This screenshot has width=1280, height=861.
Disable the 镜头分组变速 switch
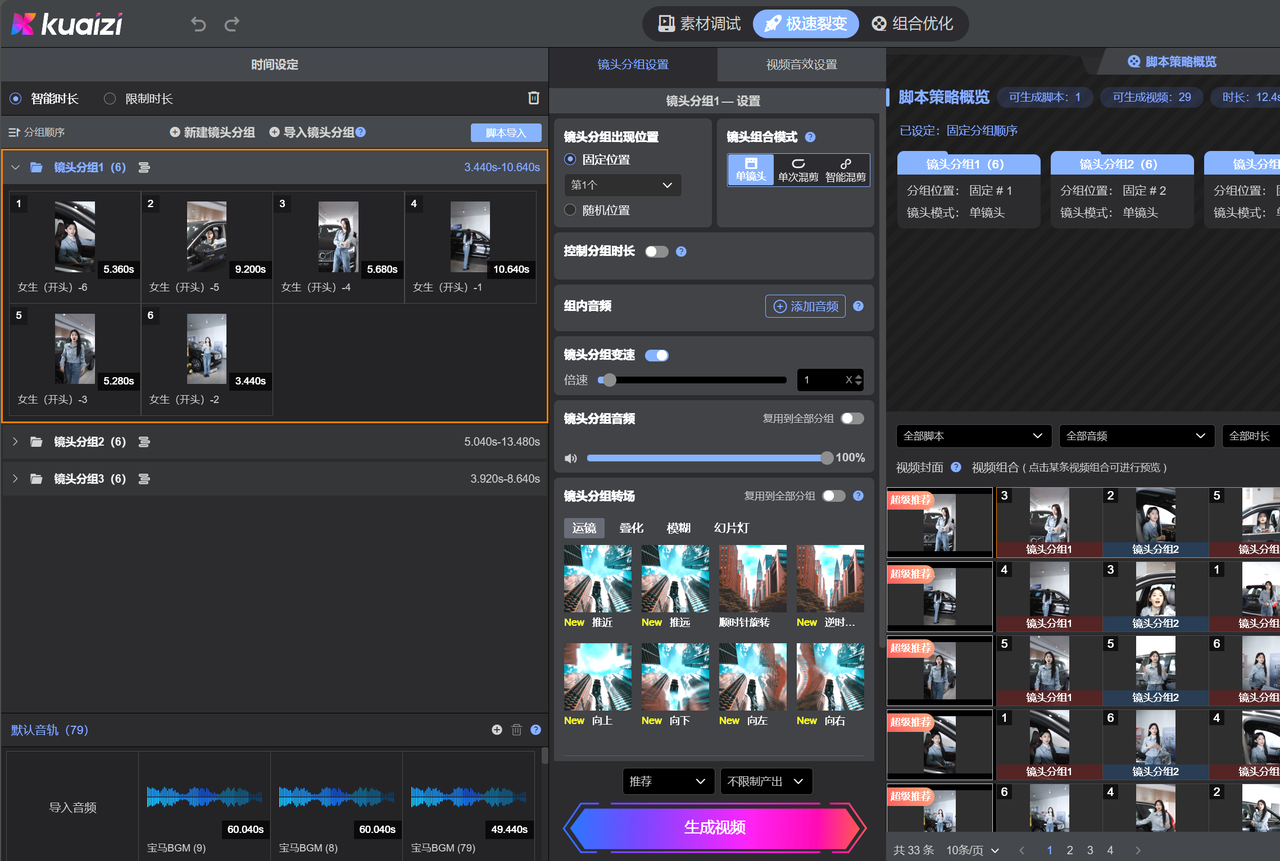point(657,355)
